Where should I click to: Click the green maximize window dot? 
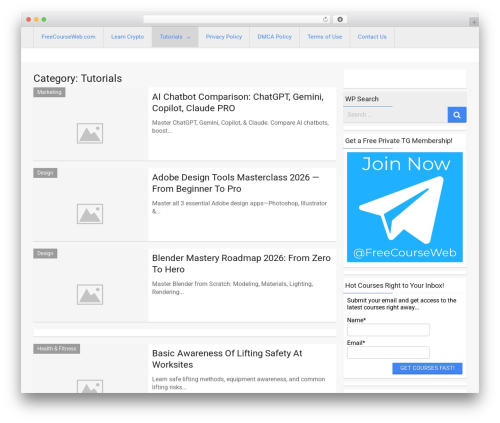44,19
